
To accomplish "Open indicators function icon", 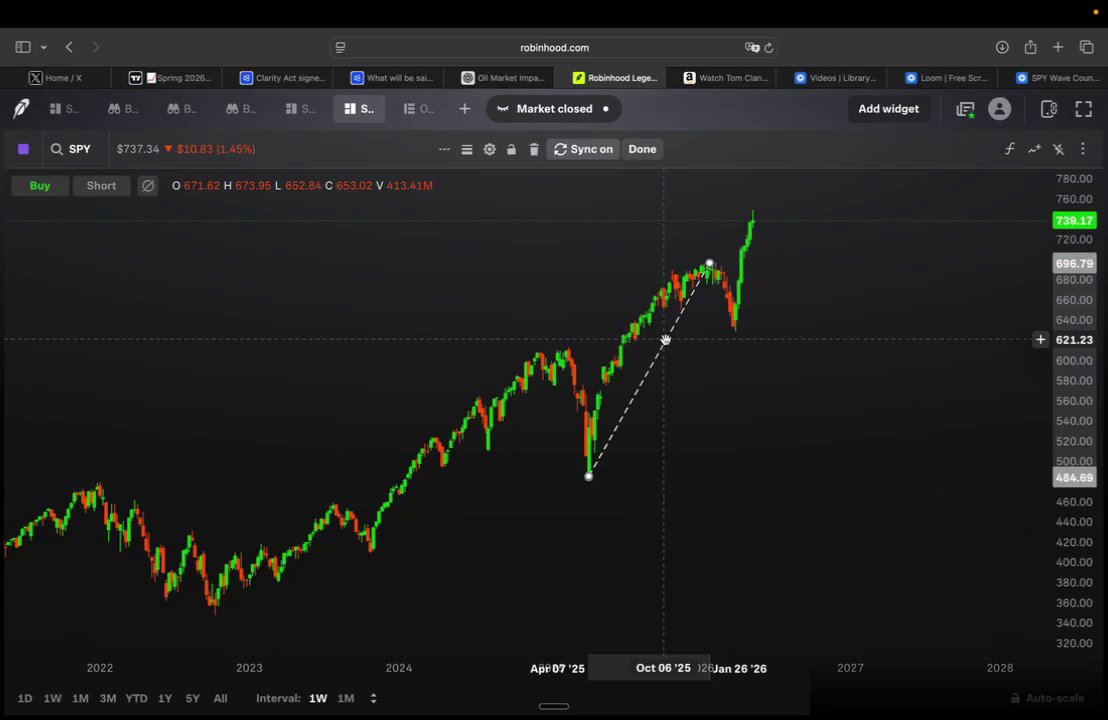I will (1010, 148).
